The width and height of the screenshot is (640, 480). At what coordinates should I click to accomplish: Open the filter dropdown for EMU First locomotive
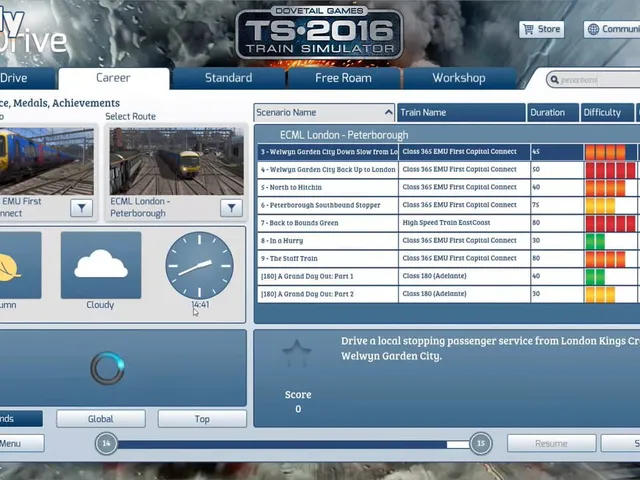click(82, 208)
